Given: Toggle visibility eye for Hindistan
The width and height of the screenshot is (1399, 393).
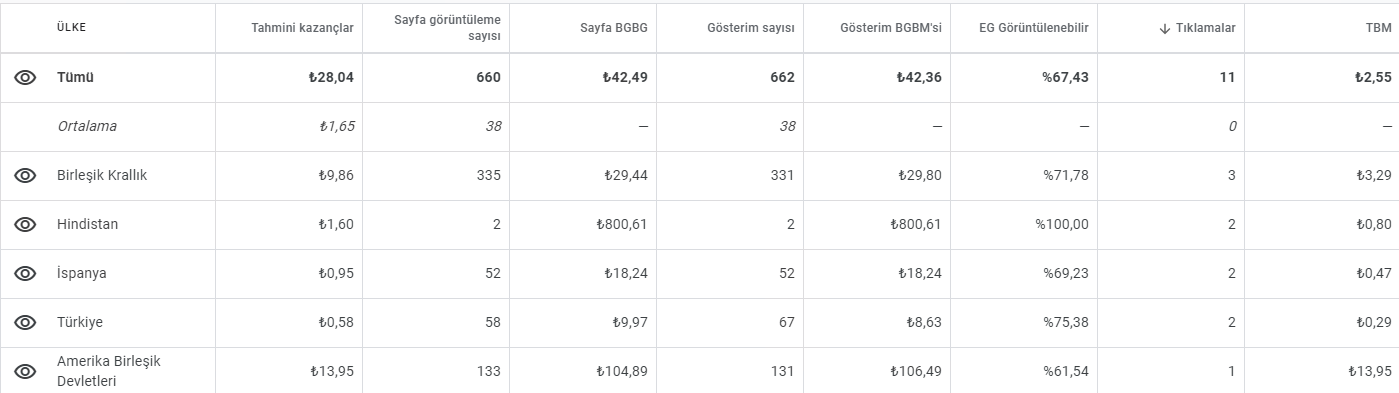Looking at the screenshot, I should click(25, 225).
